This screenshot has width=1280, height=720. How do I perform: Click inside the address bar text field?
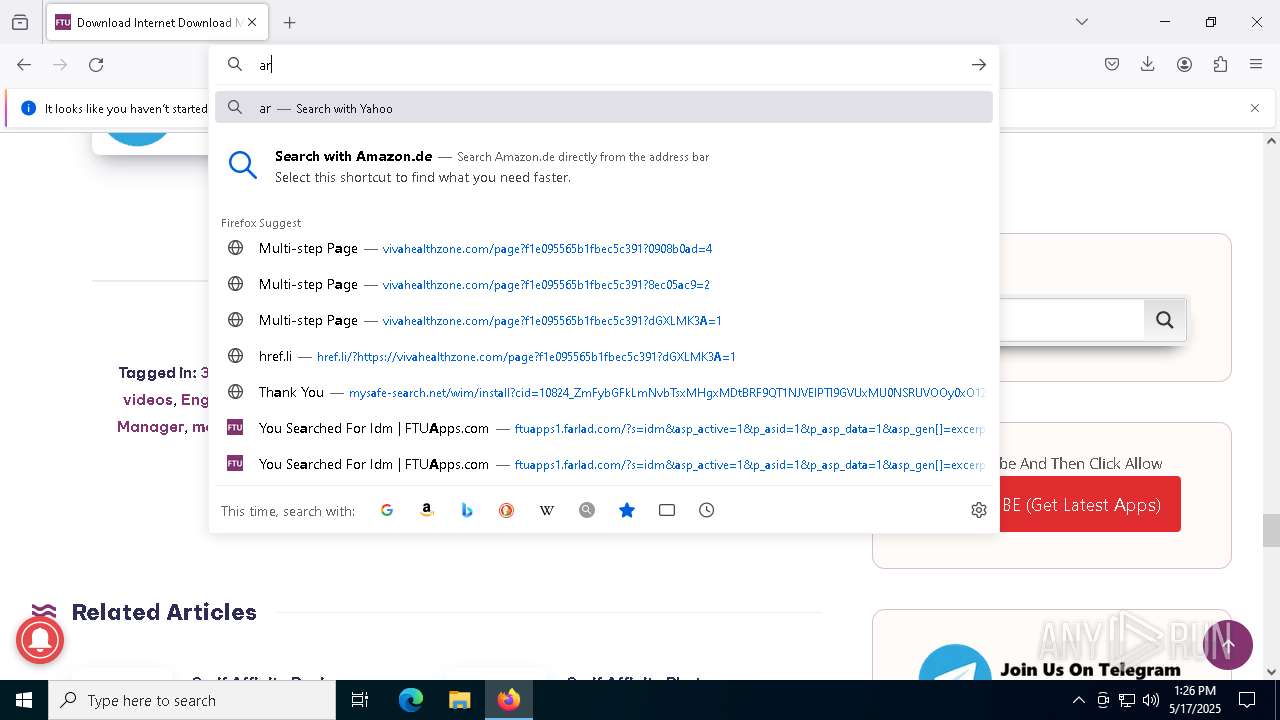coord(610,64)
